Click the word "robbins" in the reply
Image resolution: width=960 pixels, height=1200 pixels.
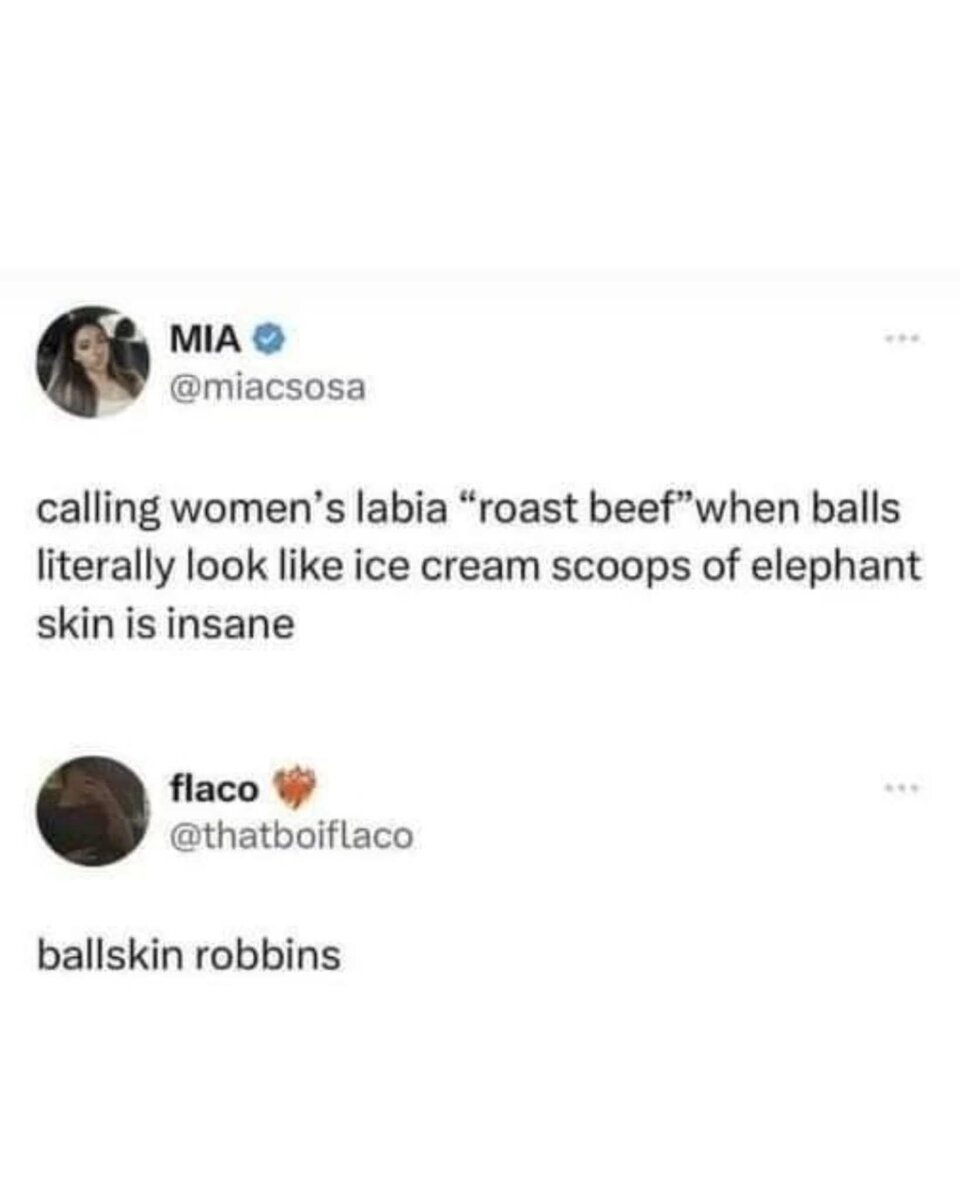click(x=266, y=956)
